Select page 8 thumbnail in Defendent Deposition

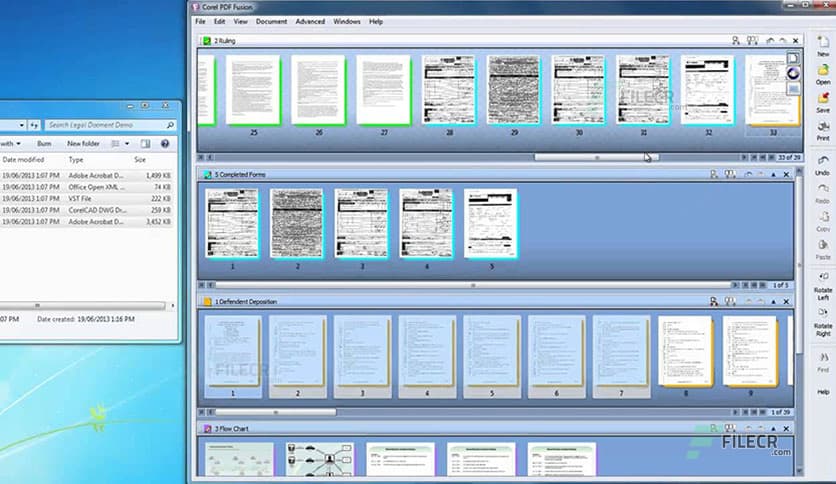pos(686,351)
